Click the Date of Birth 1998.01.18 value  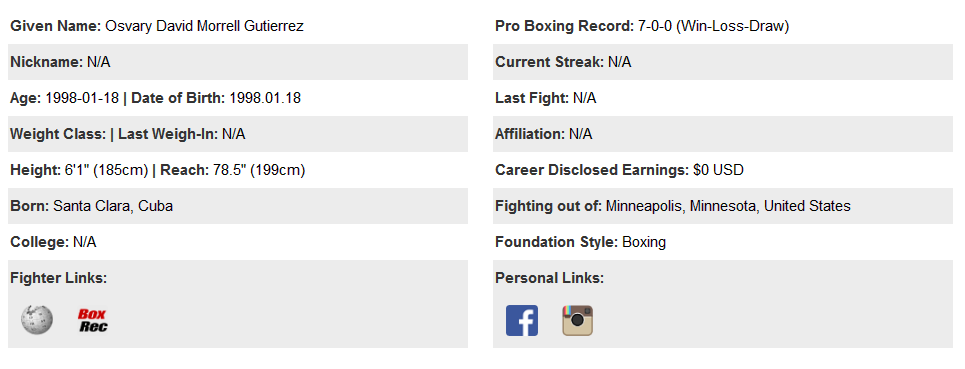265,98
